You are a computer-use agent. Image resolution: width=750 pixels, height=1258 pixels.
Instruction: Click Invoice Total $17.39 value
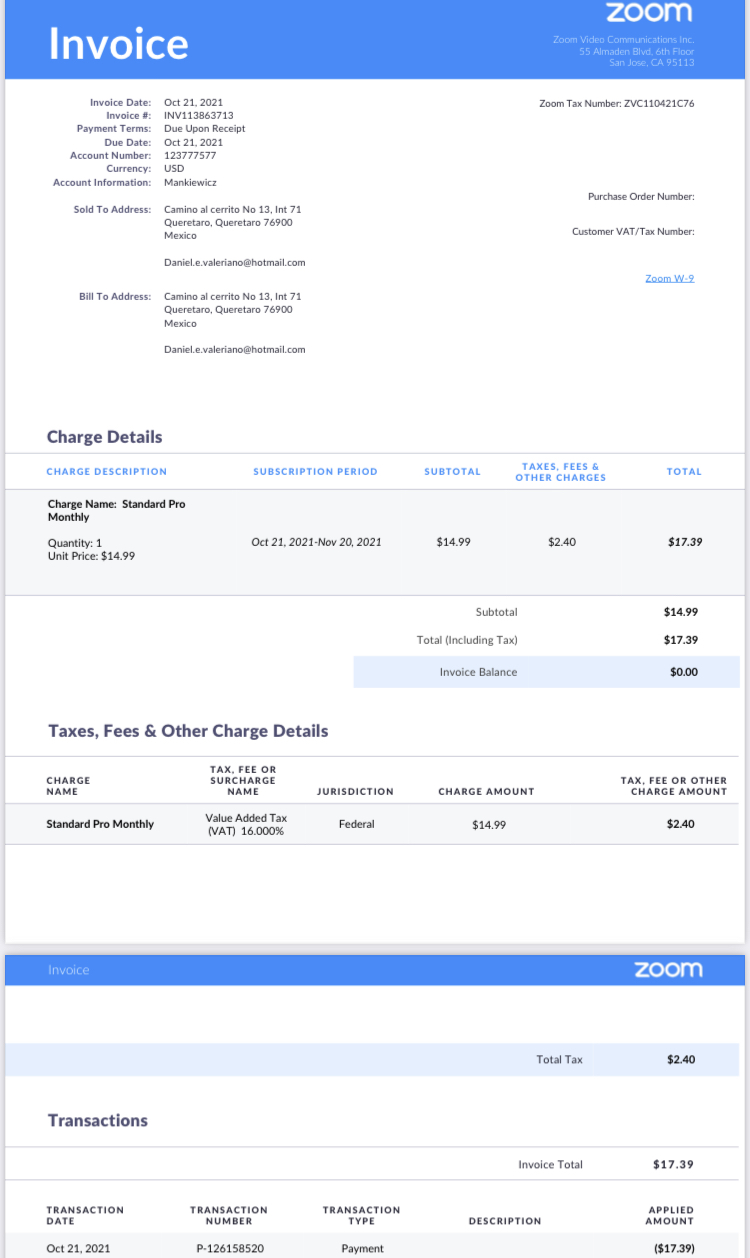click(x=673, y=1164)
